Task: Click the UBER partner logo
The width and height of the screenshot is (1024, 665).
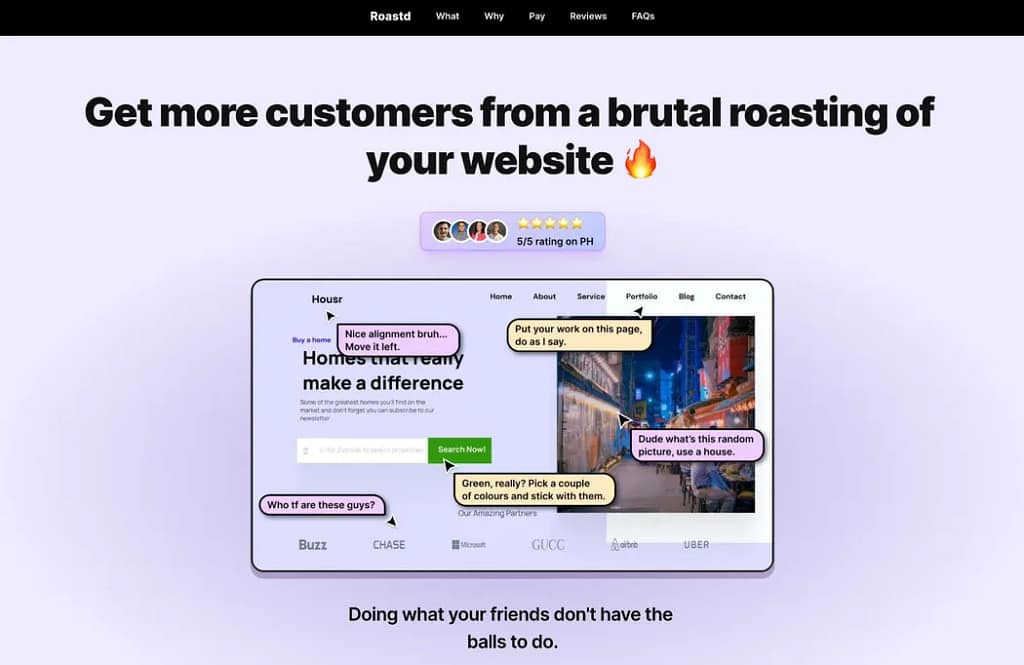Action: tap(696, 545)
